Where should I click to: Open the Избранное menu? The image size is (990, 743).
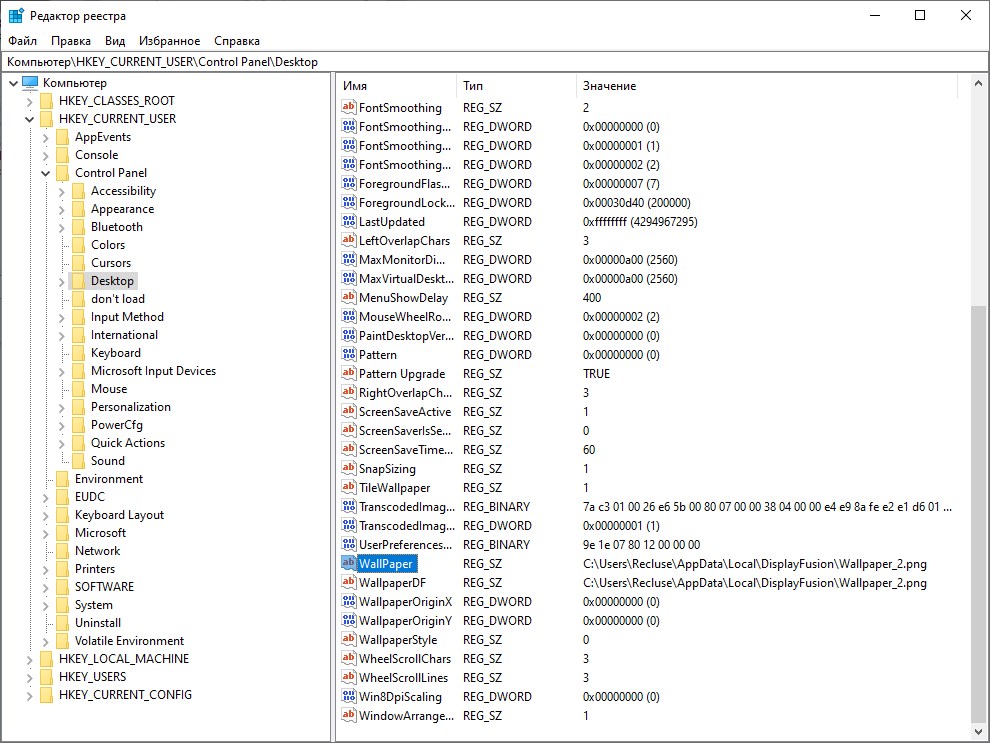pyautogui.click(x=169, y=41)
